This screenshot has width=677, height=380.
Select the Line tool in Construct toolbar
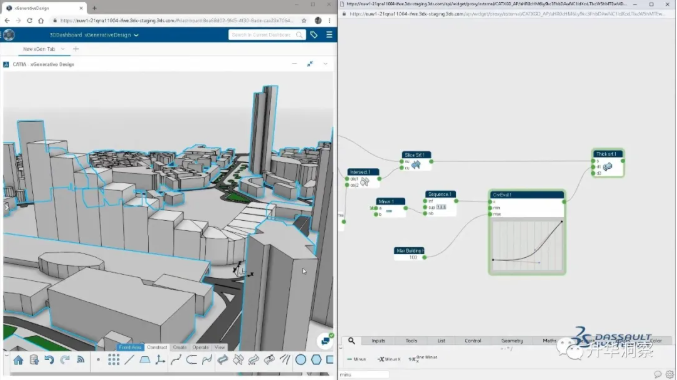click(129, 360)
